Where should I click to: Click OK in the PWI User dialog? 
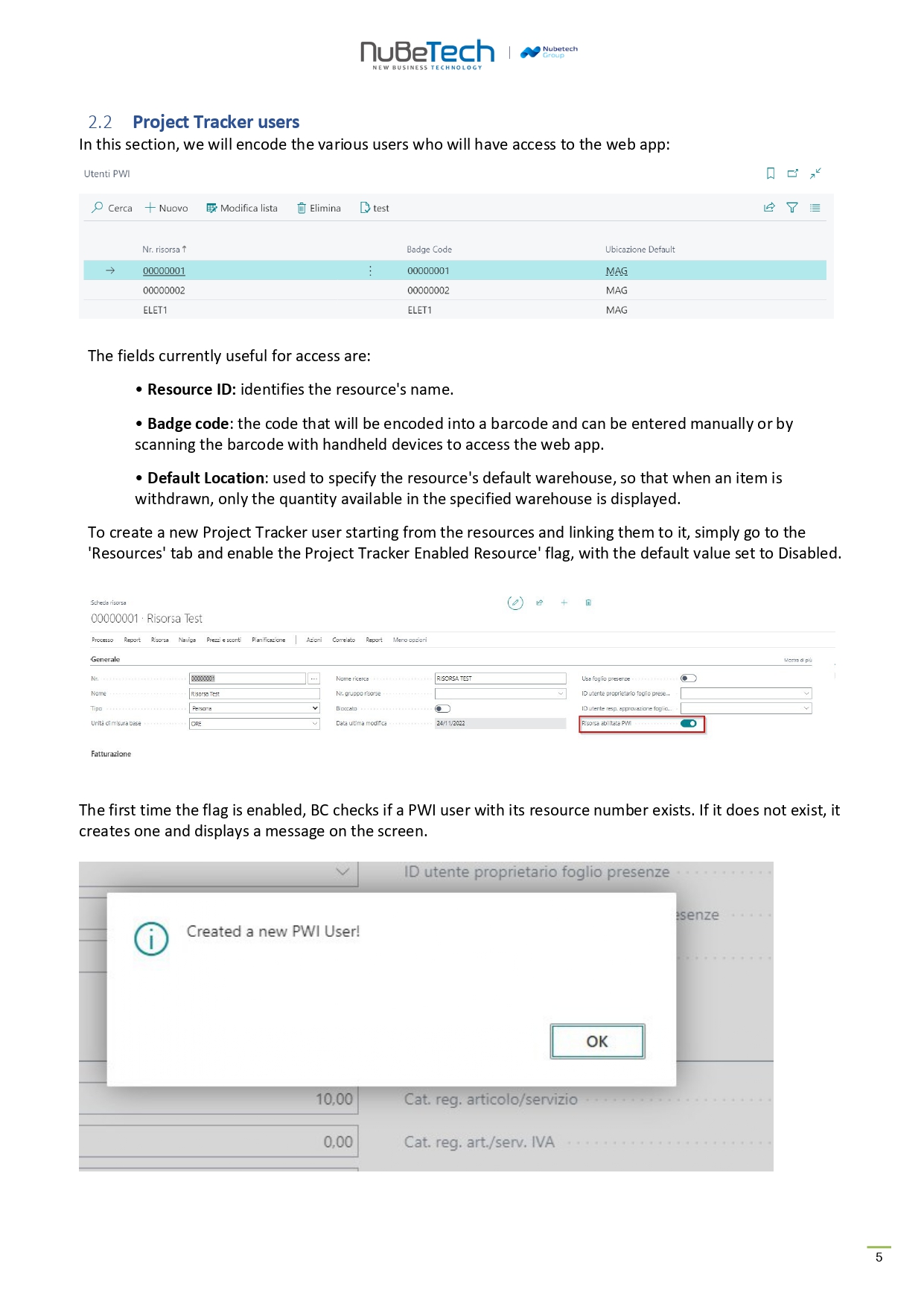(597, 1041)
